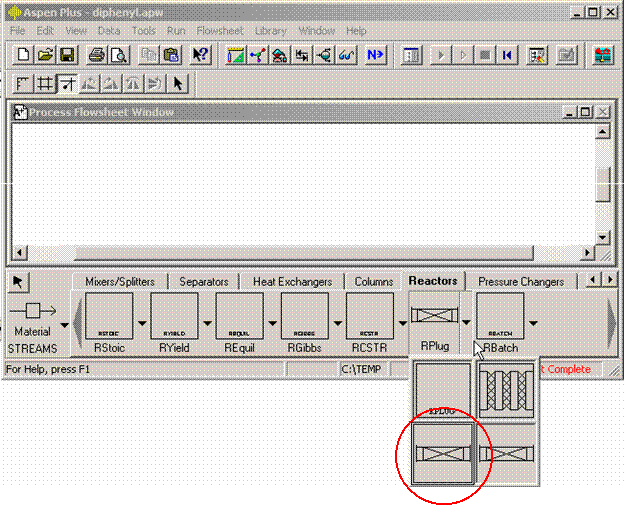Toggle the select-mode arrow in model library
The width and height of the screenshot is (624, 506).
(18, 281)
